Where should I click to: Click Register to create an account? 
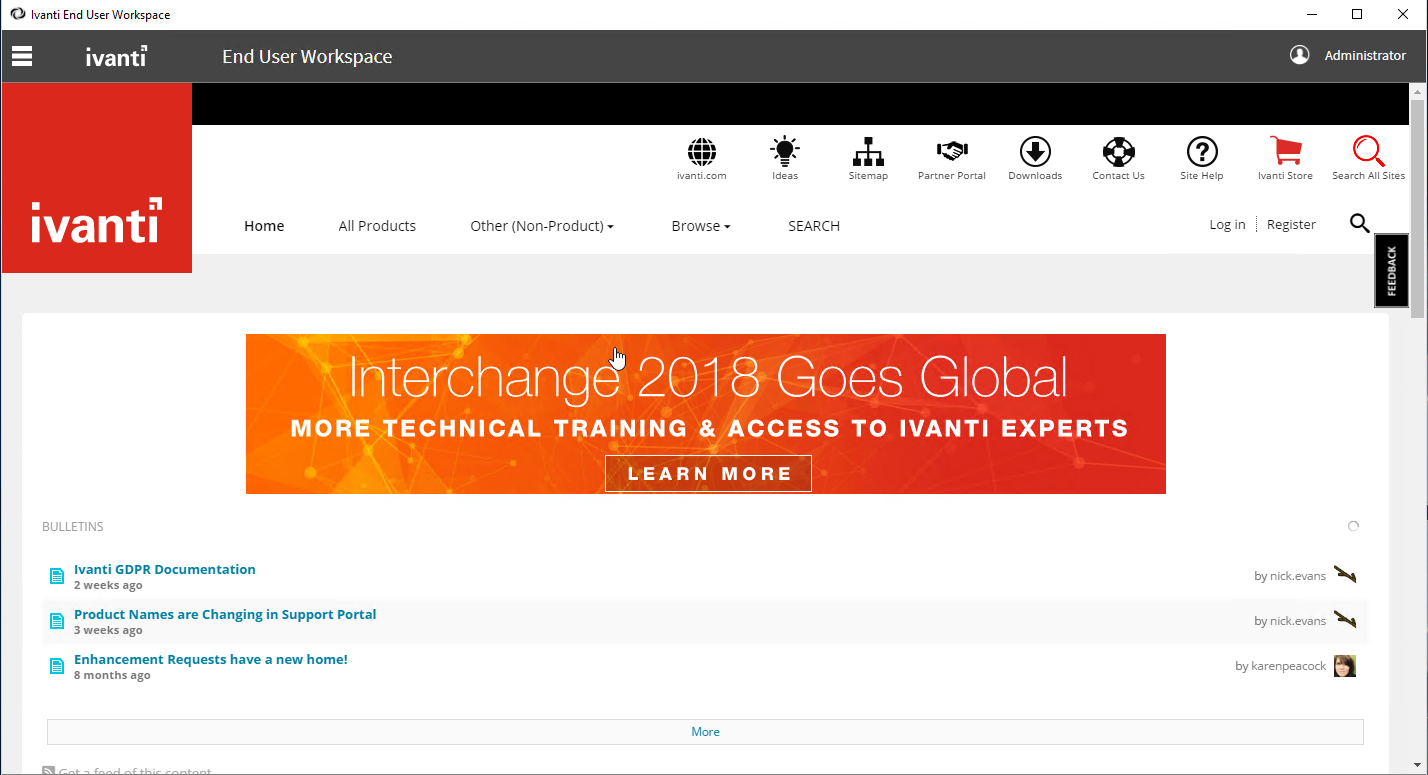[1290, 224]
